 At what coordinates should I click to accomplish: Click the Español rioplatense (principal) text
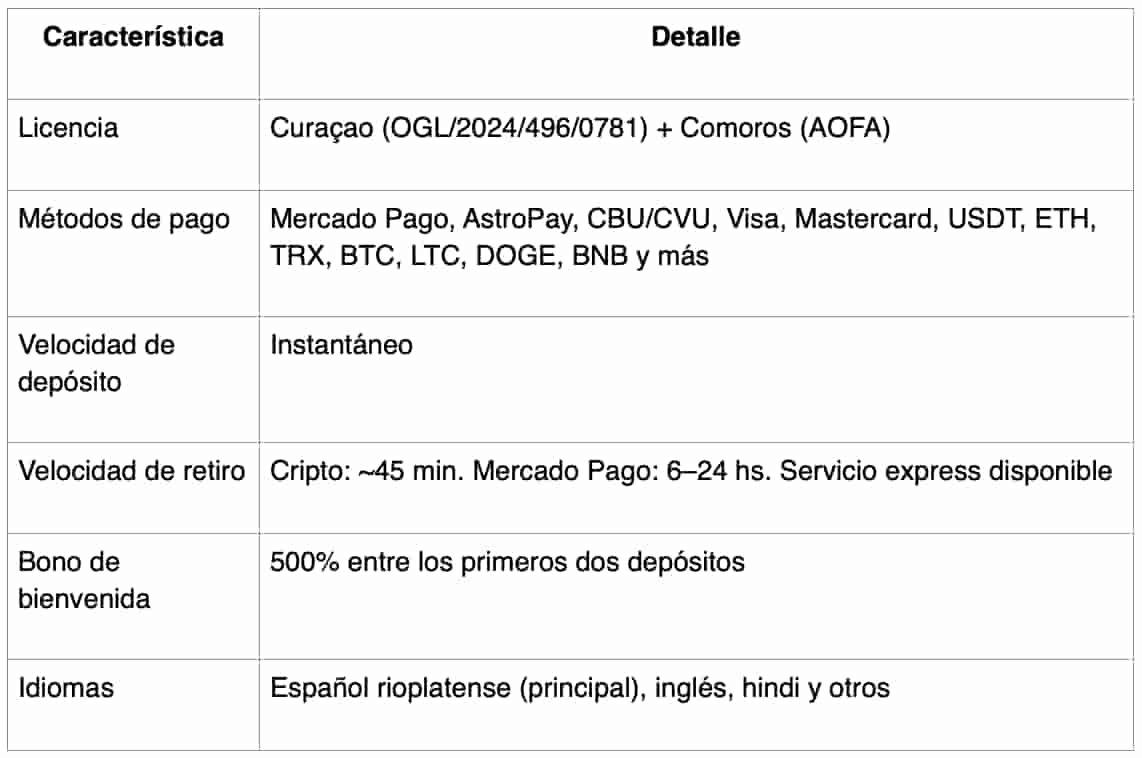[x=454, y=688]
